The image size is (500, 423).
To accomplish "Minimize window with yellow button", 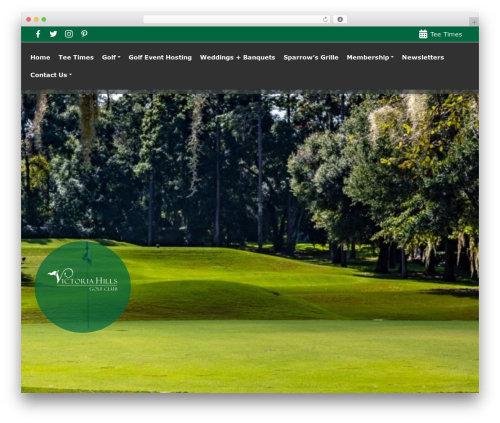I will [36, 20].
